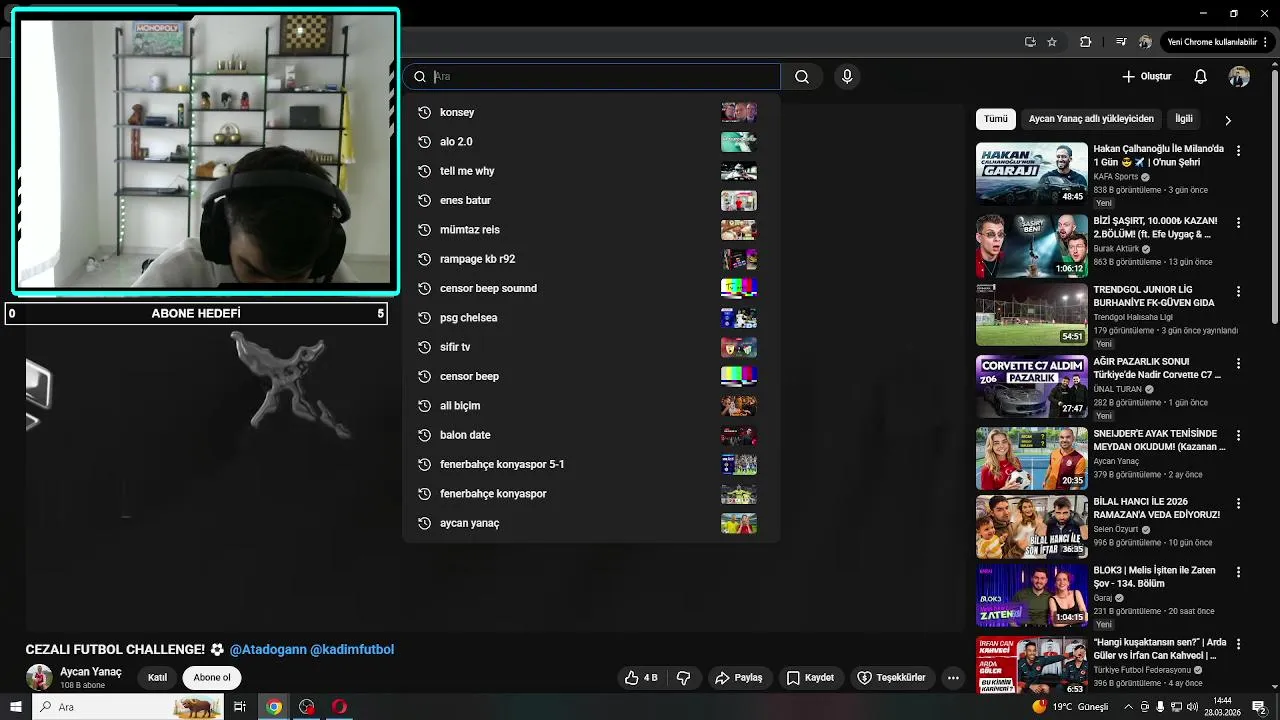
Task: Open the Chrome extensions puzzle icon
Action: (1085, 42)
